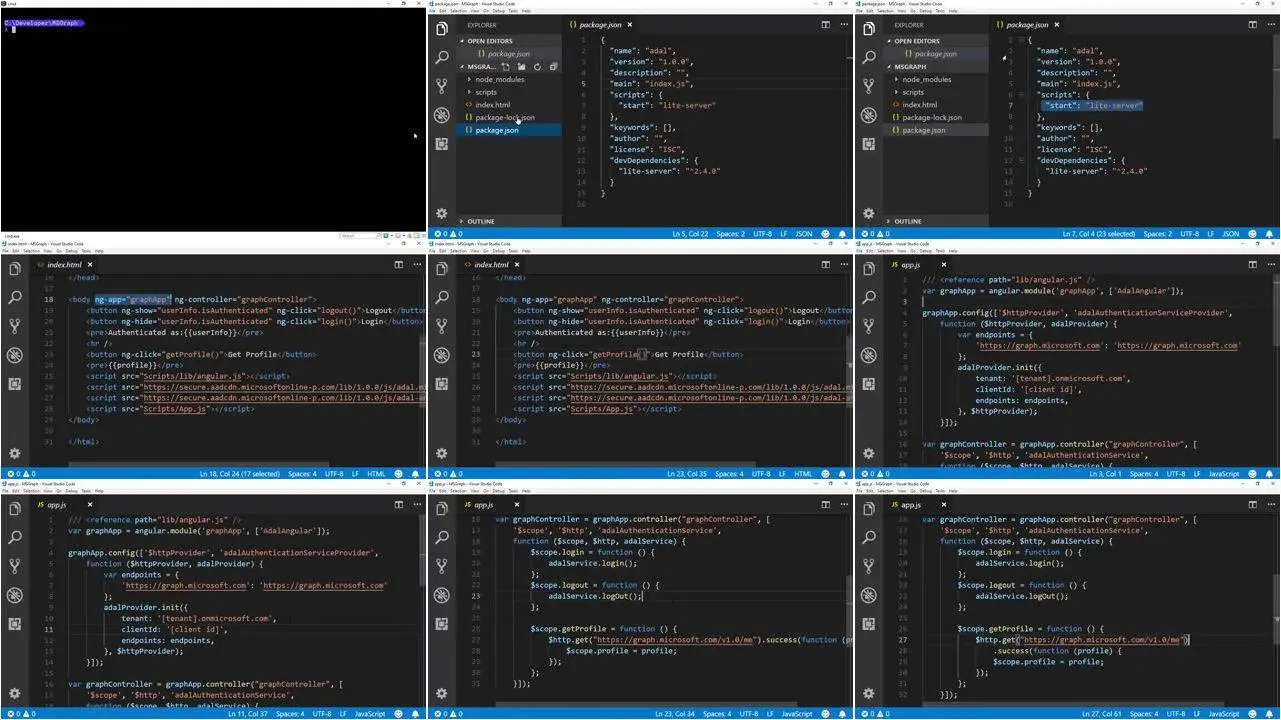Open Extensions icon in window with Ln 18, Col 24
Image resolution: width=1281 pixels, height=720 pixels.
pyautogui.click(x=15, y=384)
